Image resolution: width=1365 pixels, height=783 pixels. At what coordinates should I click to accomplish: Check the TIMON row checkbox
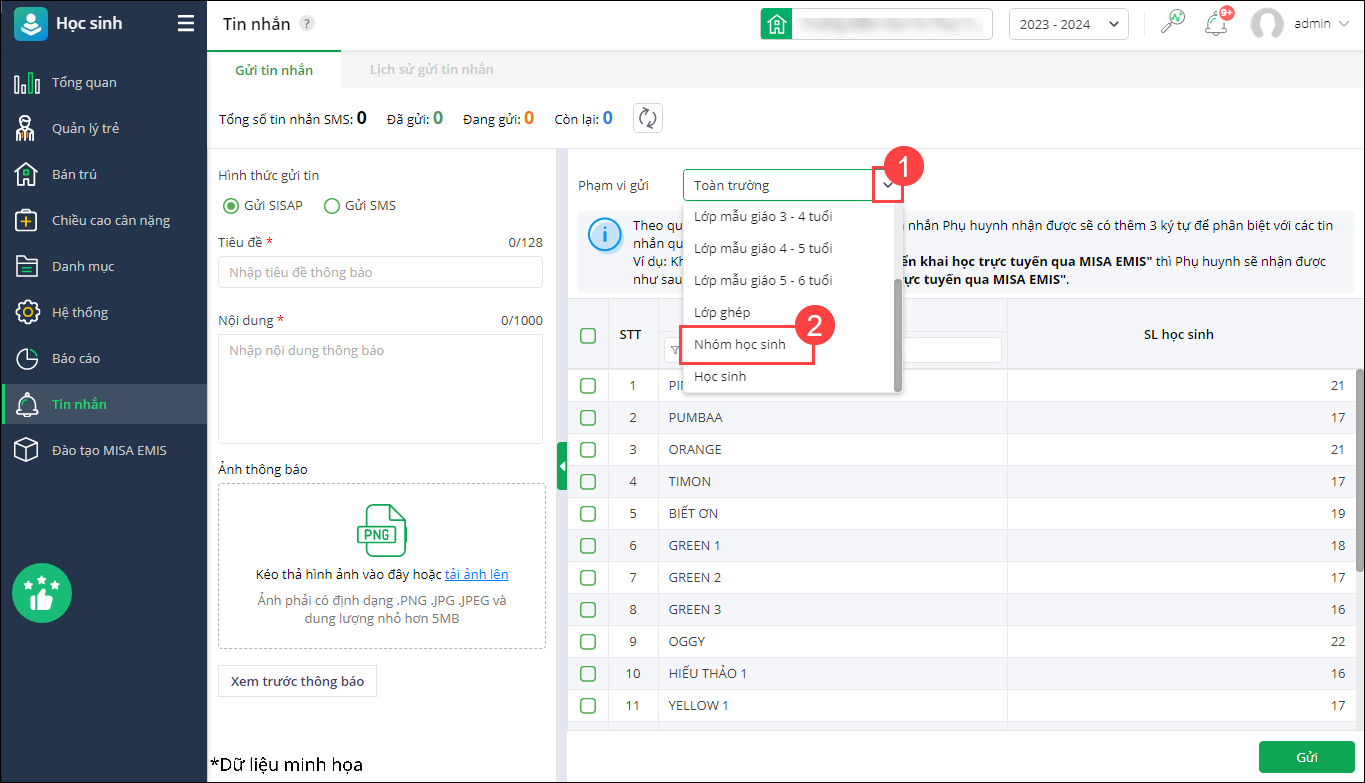(x=588, y=481)
